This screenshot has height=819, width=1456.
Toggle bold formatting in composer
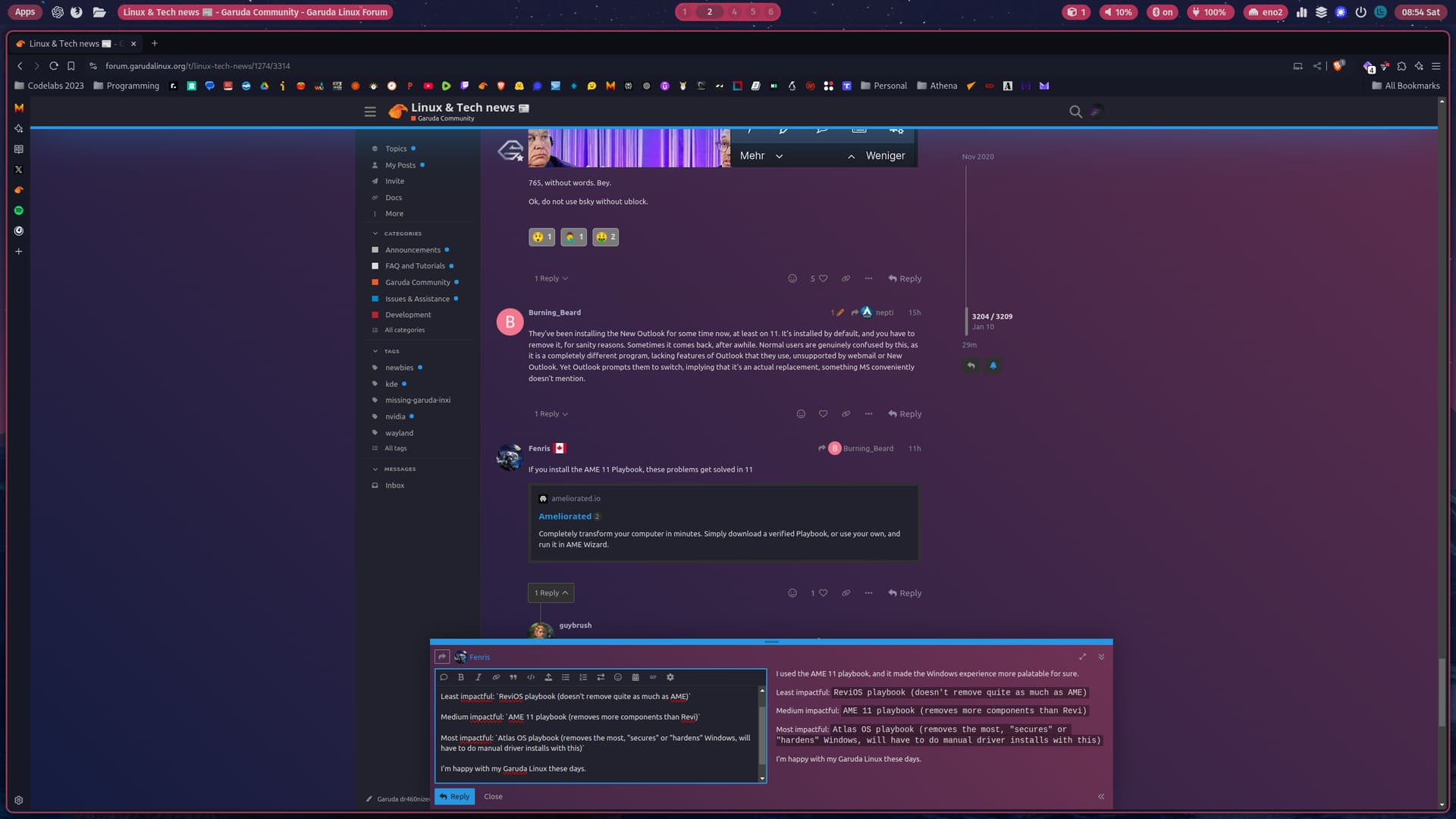pos(460,677)
